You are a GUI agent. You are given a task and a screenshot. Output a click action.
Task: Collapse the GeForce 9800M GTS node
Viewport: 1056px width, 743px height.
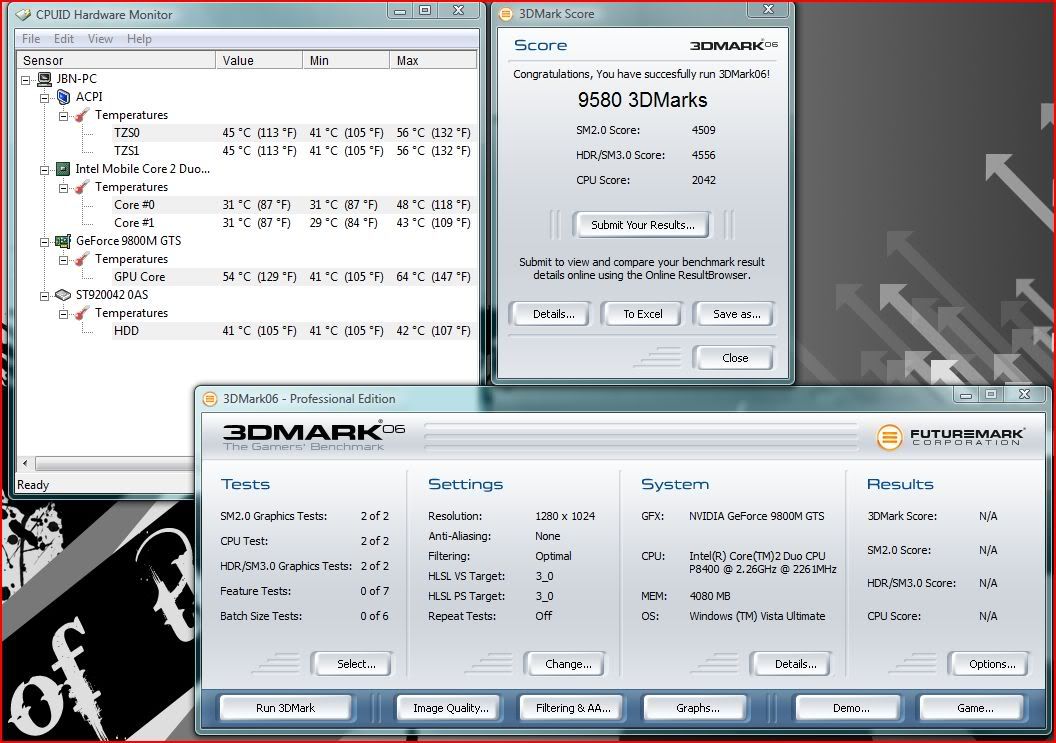pyautogui.click(x=44, y=243)
